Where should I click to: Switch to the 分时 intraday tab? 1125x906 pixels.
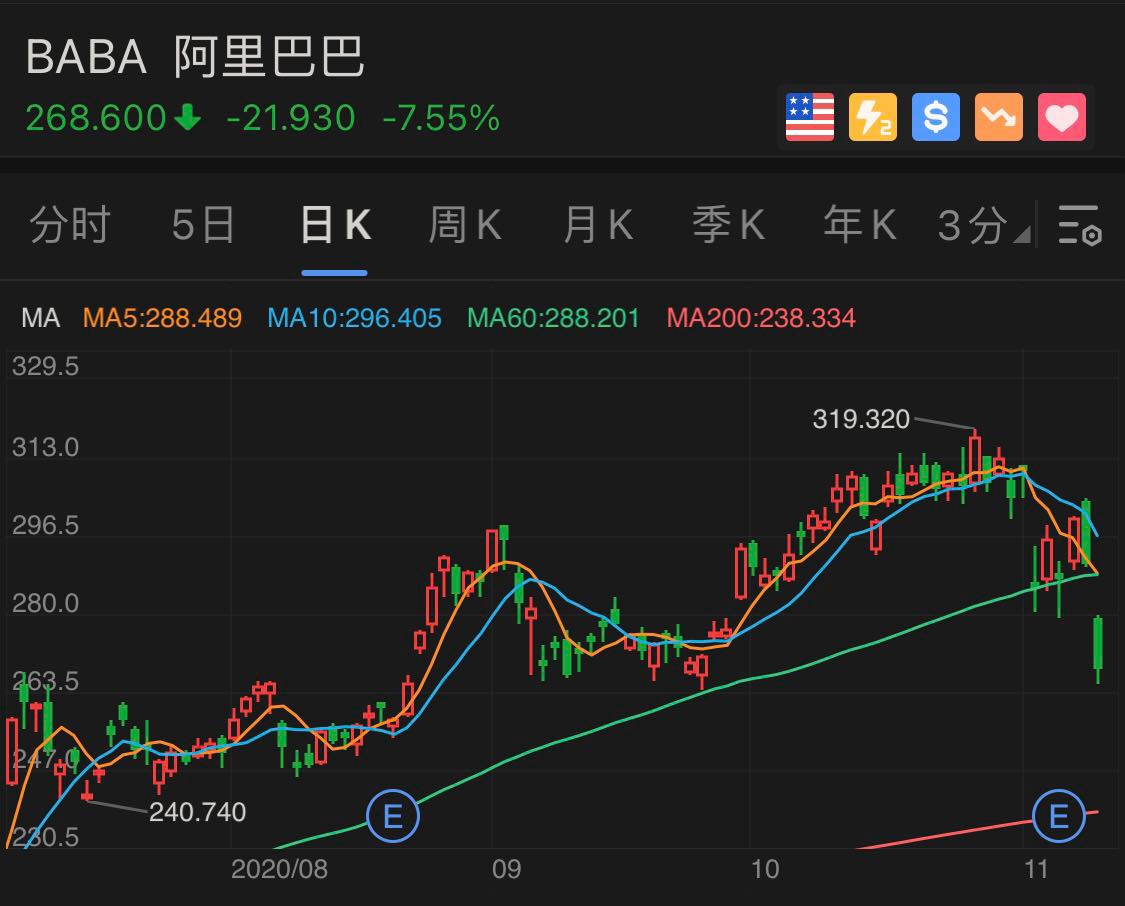point(70,226)
